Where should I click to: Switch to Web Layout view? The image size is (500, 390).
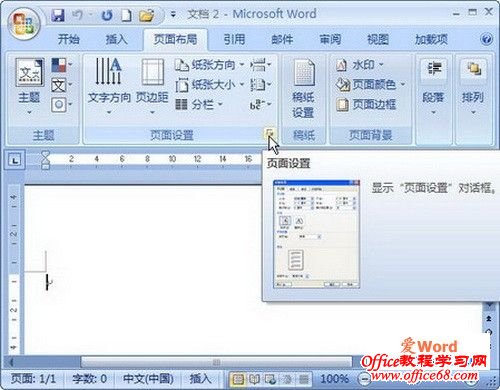[x=270, y=379]
